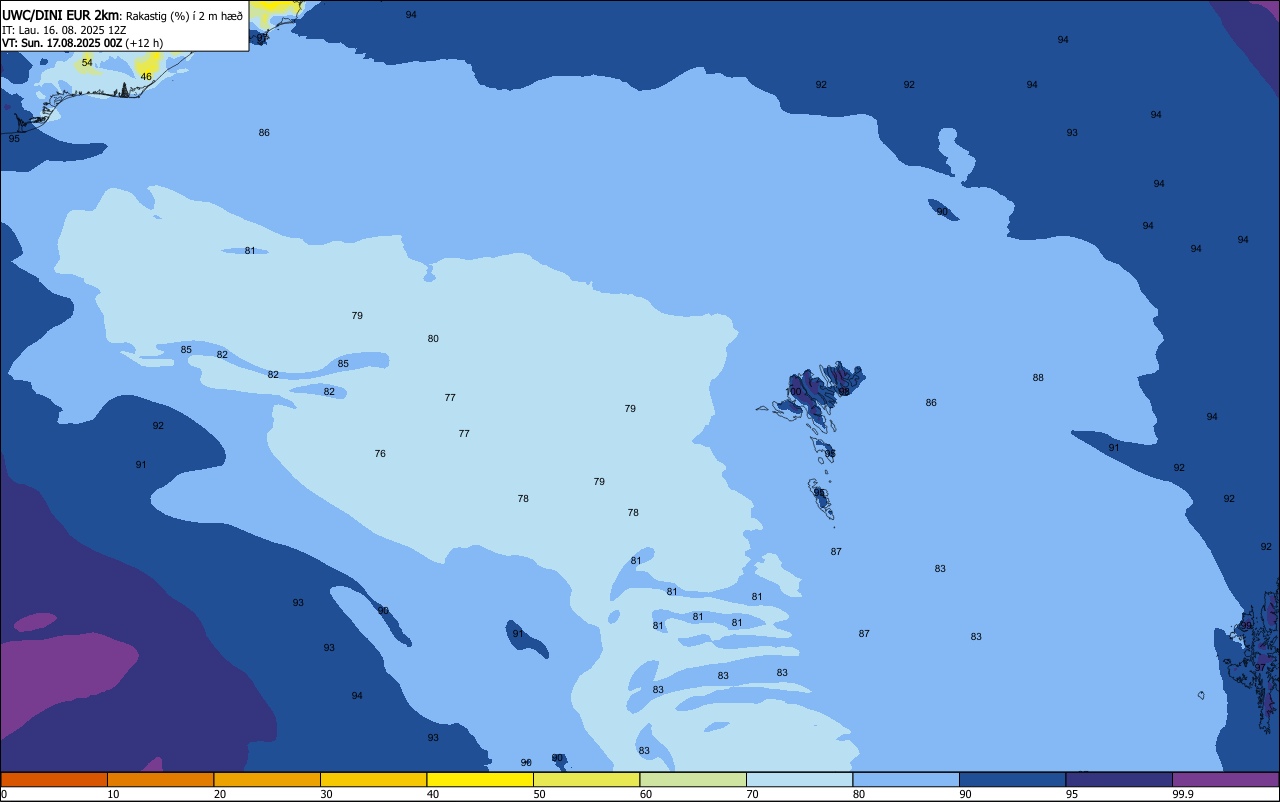Click the purple legend swatch above 99.9
Screen dimensions: 1280x802
[x=1225, y=779]
